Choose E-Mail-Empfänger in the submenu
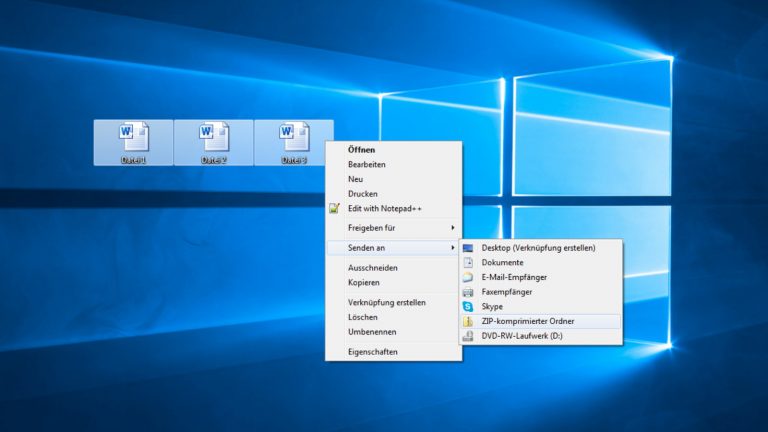 (514, 277)
